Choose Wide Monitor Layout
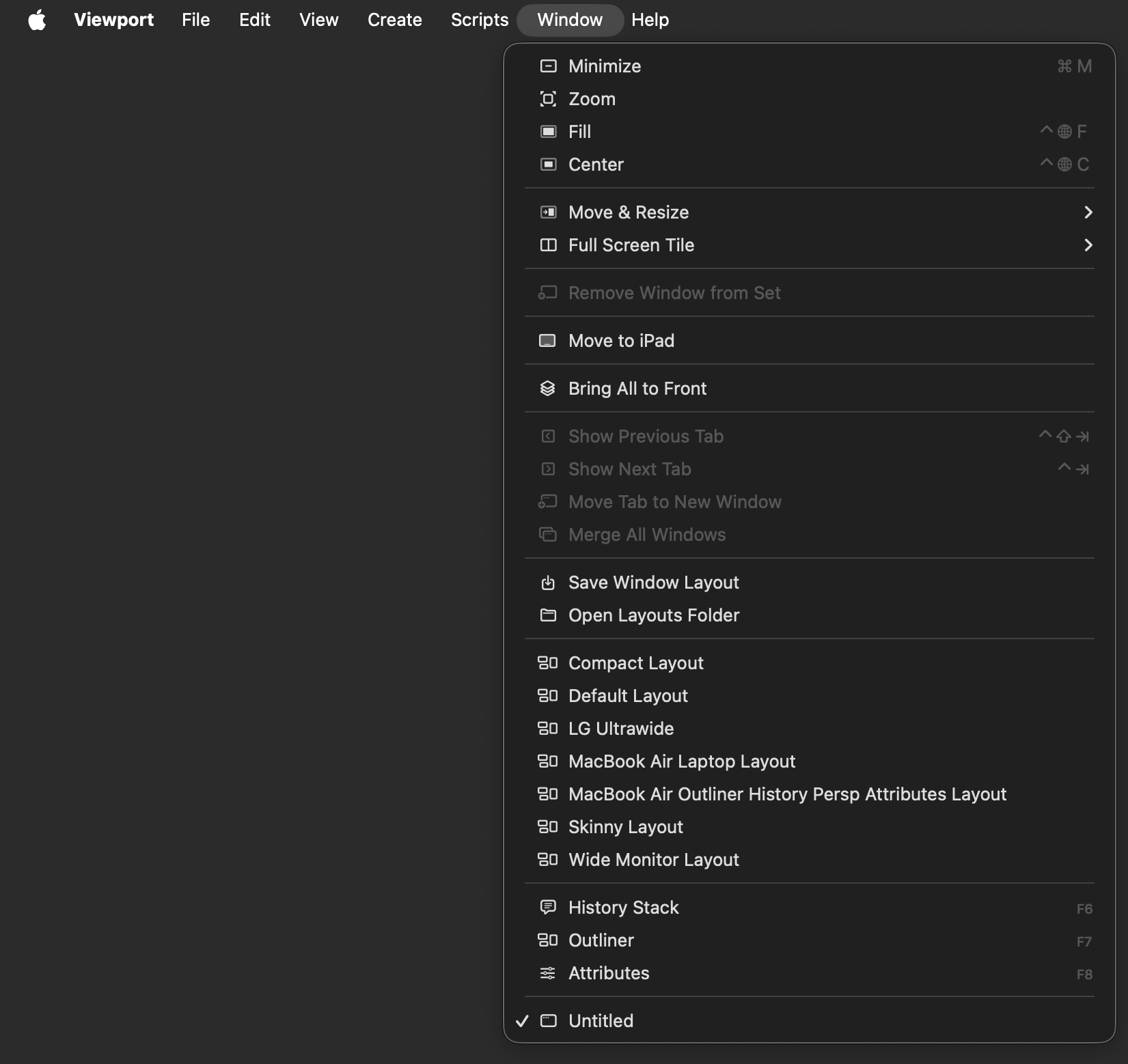The image size is (1128, 1064). [809, 860]
